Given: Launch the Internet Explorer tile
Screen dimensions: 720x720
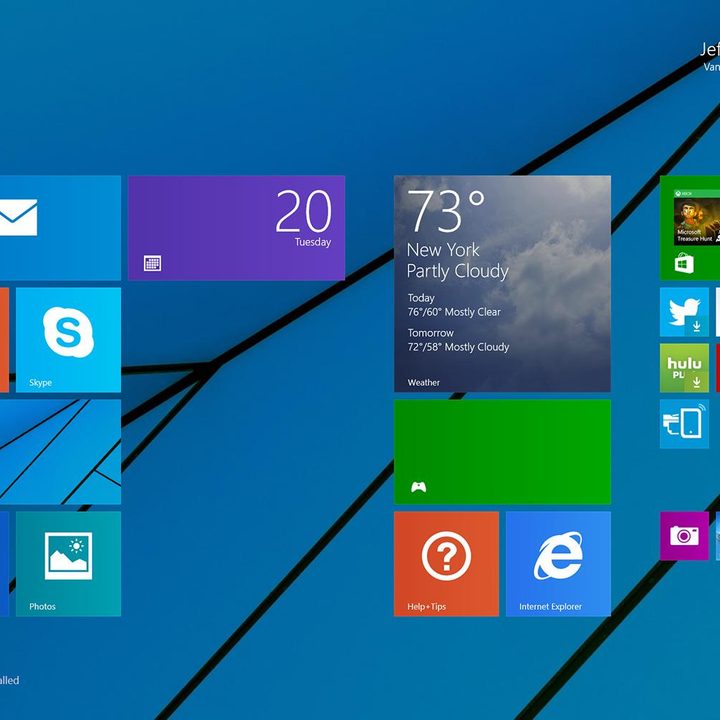Looking at the screenshot, I should coord(558,564).
